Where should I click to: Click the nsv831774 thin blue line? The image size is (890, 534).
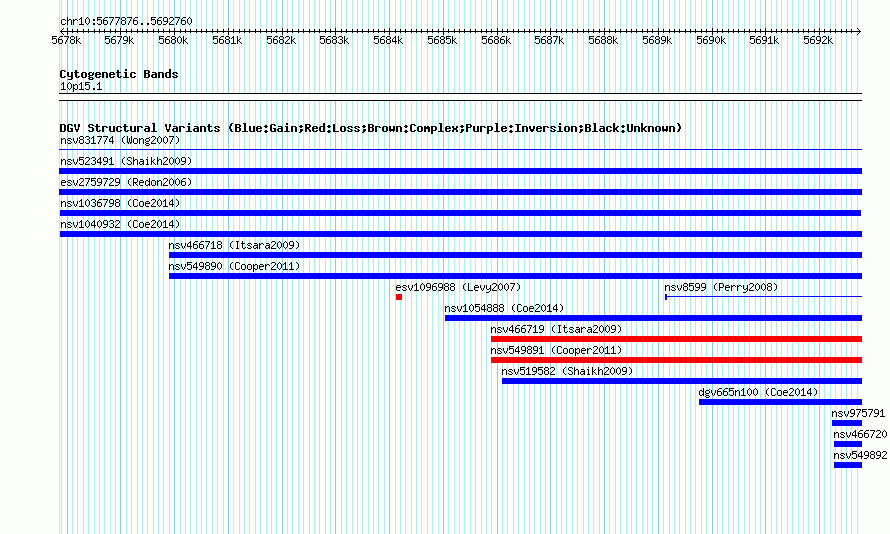tap(460, 150)
